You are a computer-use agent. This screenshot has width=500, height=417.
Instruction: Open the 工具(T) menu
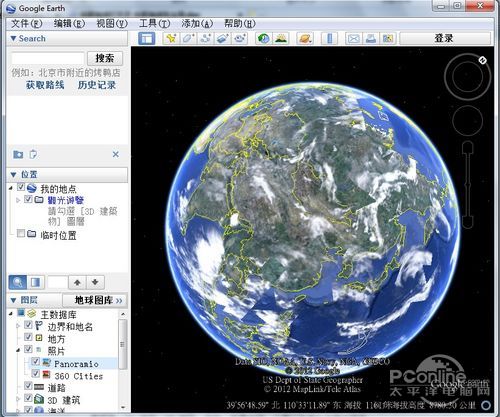155,23
